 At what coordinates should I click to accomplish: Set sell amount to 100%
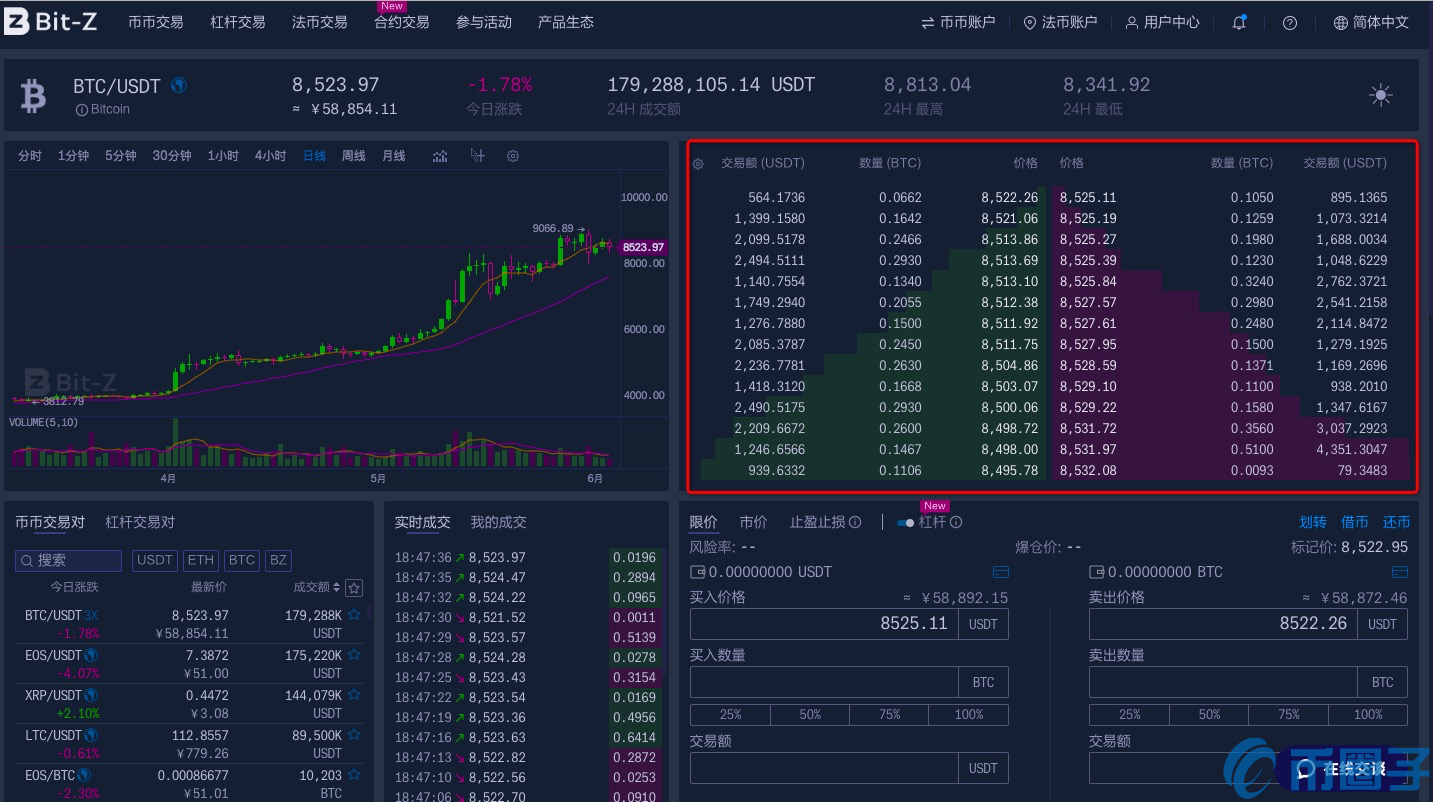tap(1368, 715)
